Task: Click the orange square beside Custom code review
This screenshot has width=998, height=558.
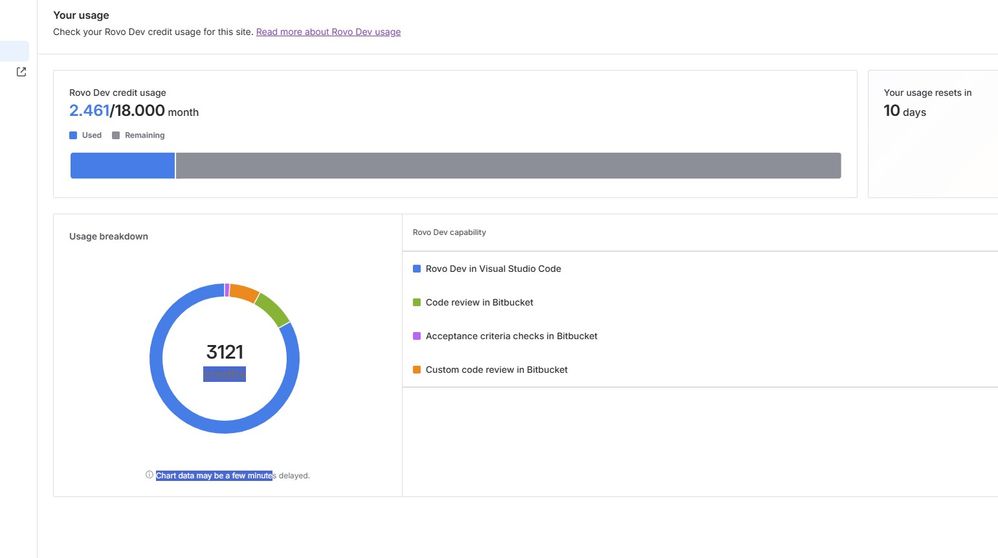Action: click(417, 370)
